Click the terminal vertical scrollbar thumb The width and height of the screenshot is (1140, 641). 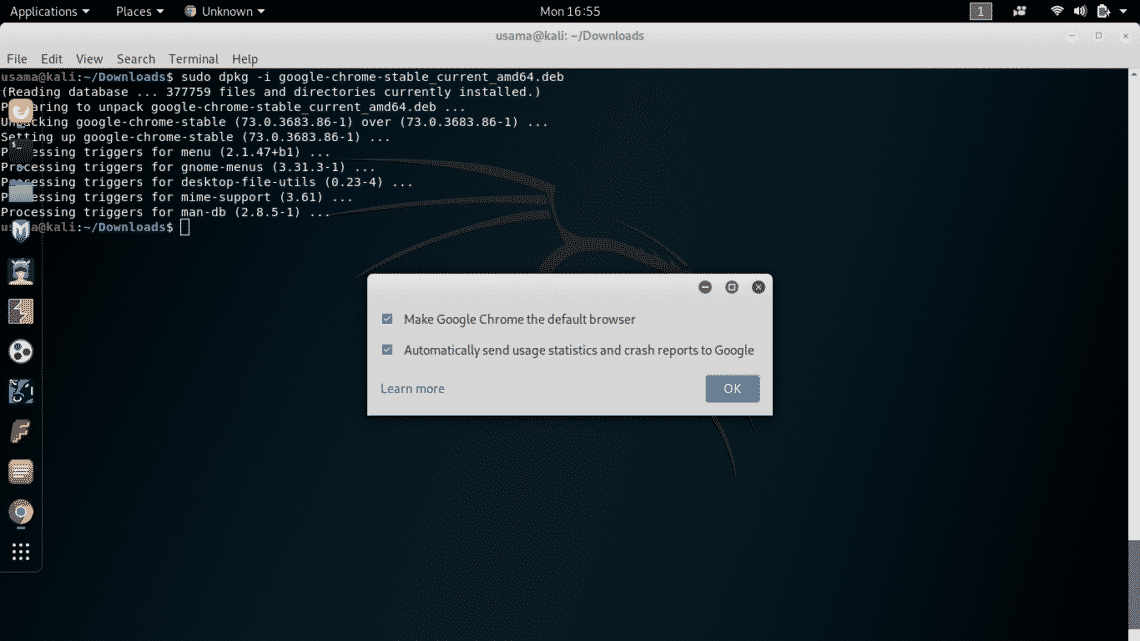click(1133, 585)
